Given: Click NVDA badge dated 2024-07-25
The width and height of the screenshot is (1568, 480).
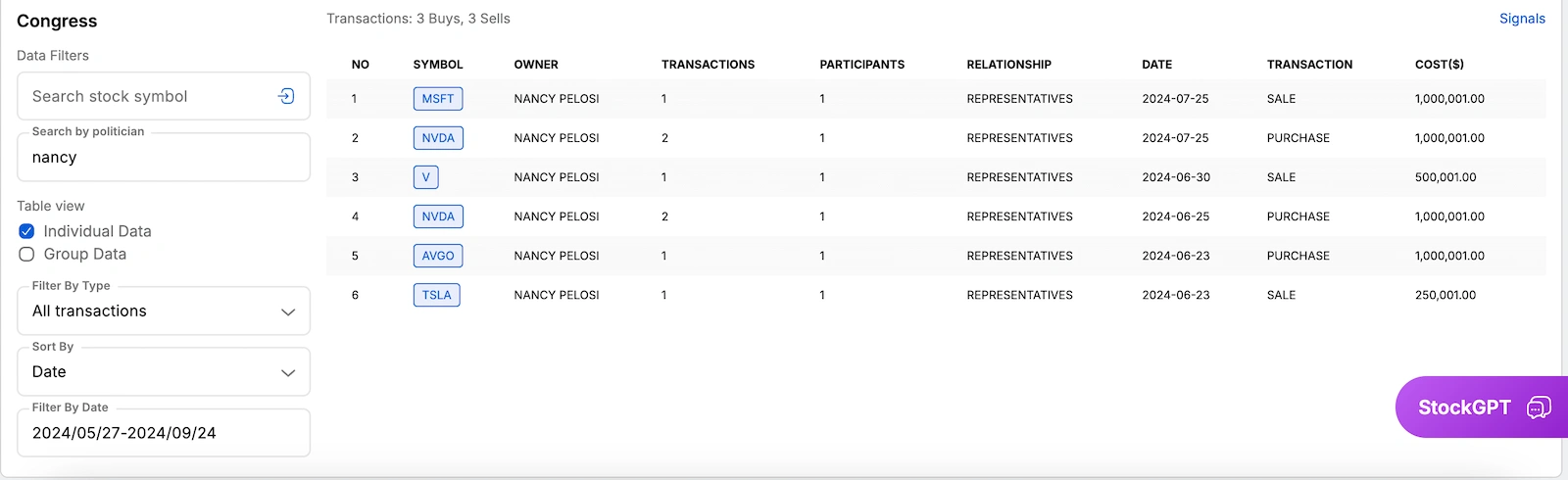Looking at the screenshot, I should coord(437,138).
